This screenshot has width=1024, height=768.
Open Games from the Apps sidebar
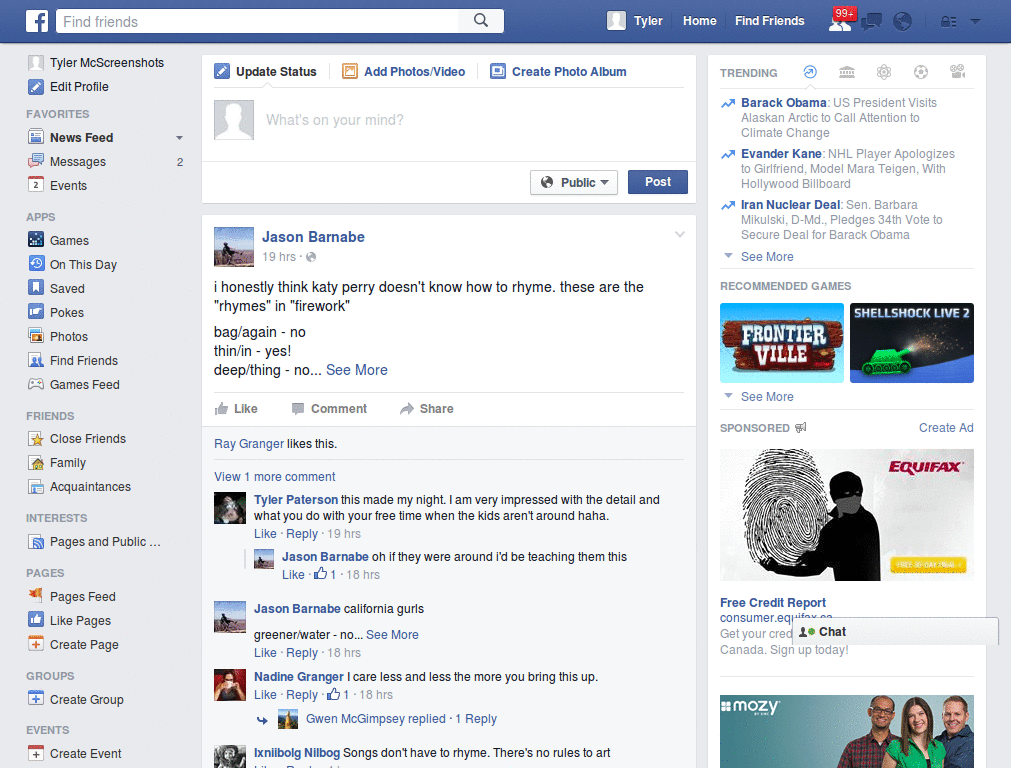click(x=69, y=240)
